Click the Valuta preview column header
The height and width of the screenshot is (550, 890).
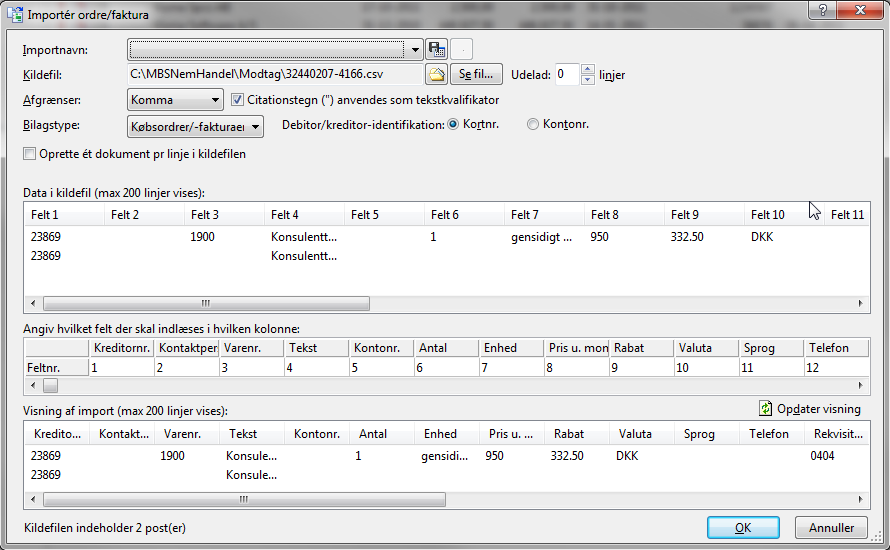click(642, 434)
